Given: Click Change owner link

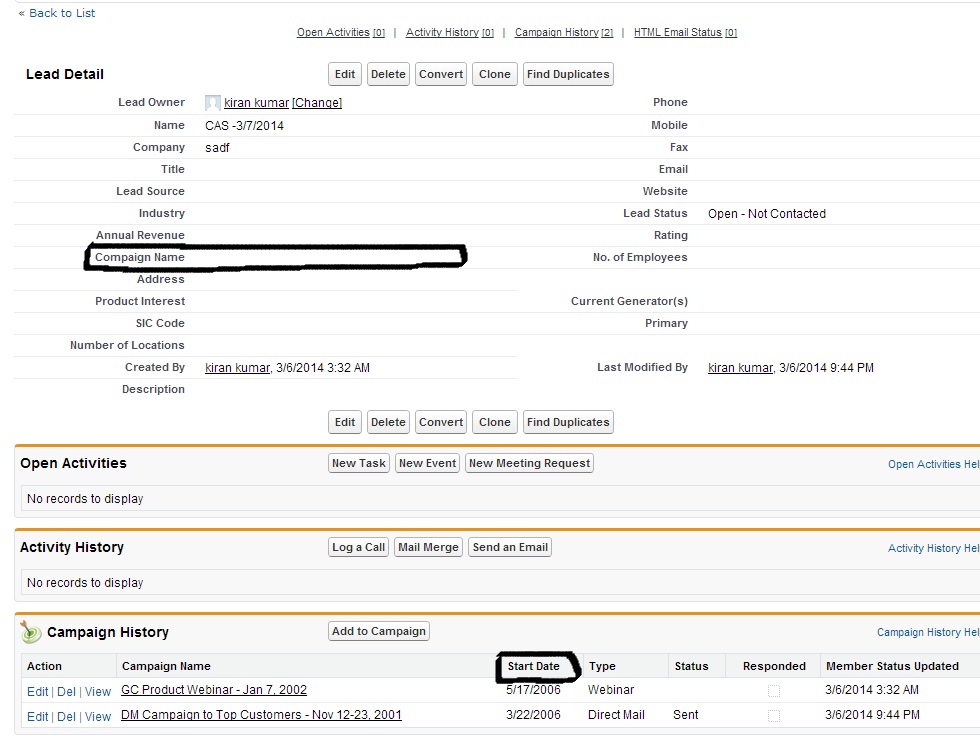Looking at the screenshot, I should coord(317,102).
